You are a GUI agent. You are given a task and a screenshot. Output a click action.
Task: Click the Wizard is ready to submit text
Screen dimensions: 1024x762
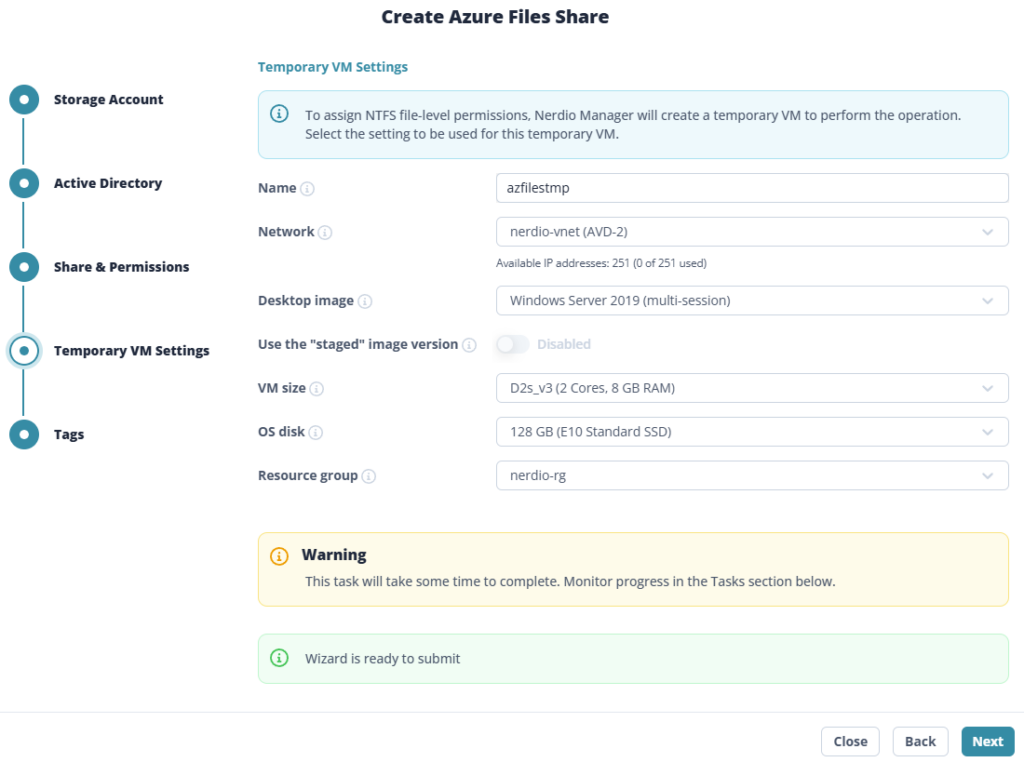tap(383, 659)
